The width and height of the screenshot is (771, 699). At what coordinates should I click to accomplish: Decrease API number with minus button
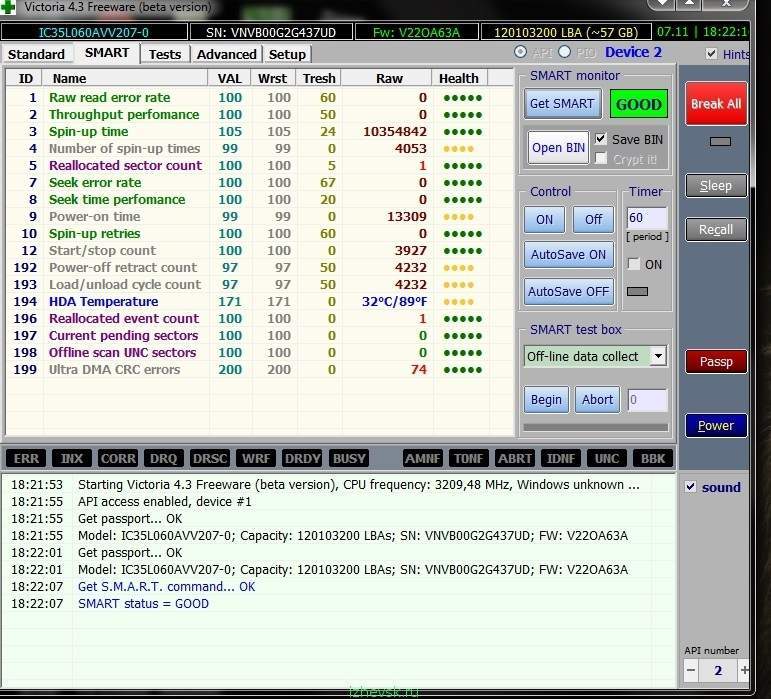click(x=691, y=670)
